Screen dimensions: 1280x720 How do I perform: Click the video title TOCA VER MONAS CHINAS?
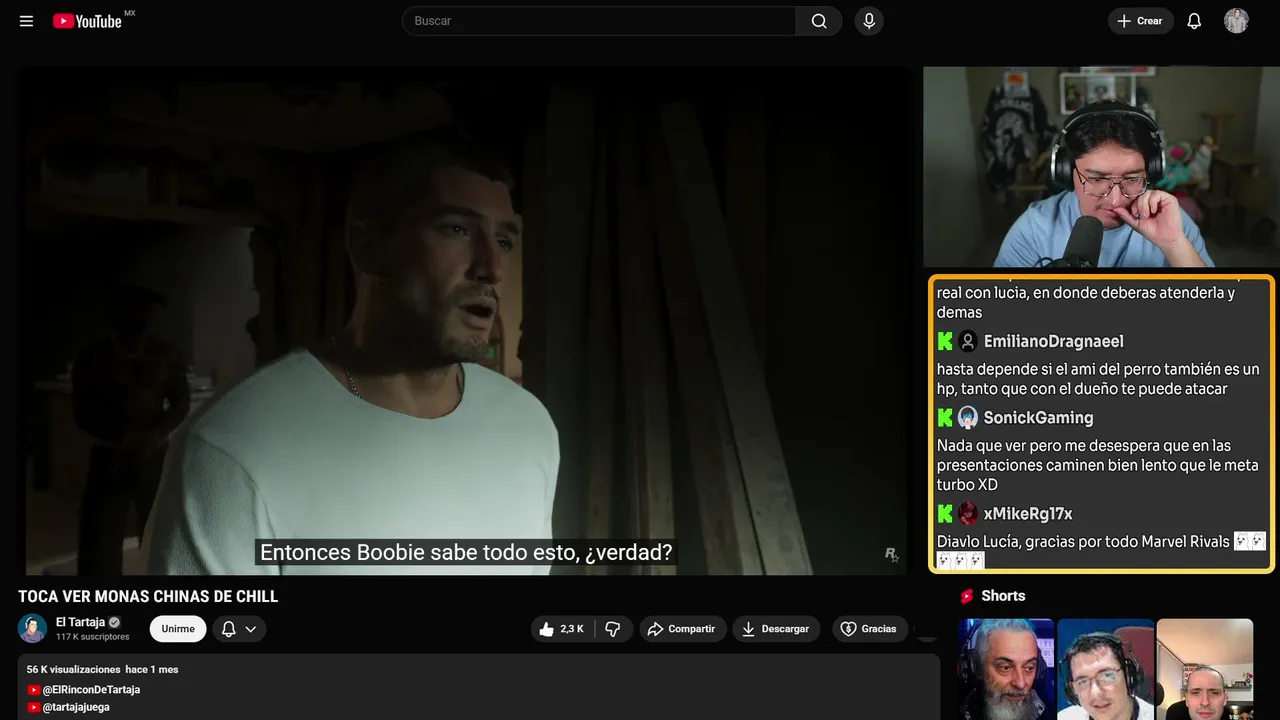coord(148,597)
